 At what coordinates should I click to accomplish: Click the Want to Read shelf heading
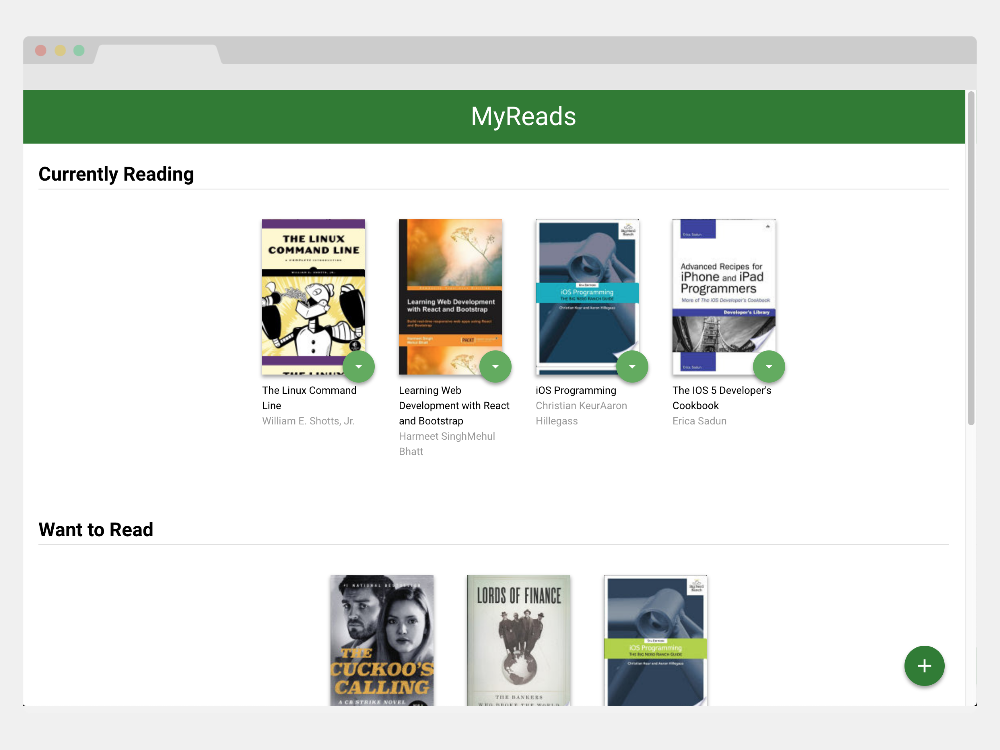point(96,529)
